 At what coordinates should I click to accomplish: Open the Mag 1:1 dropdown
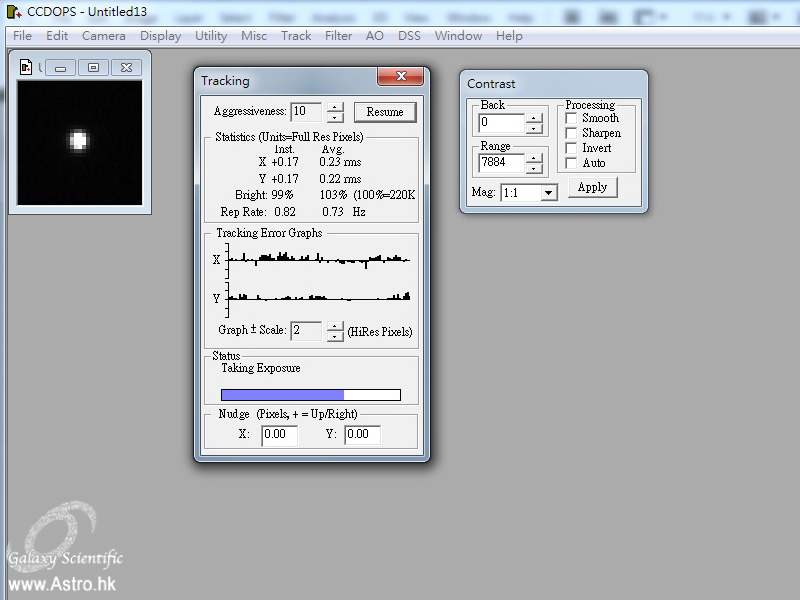coord(548,193)
